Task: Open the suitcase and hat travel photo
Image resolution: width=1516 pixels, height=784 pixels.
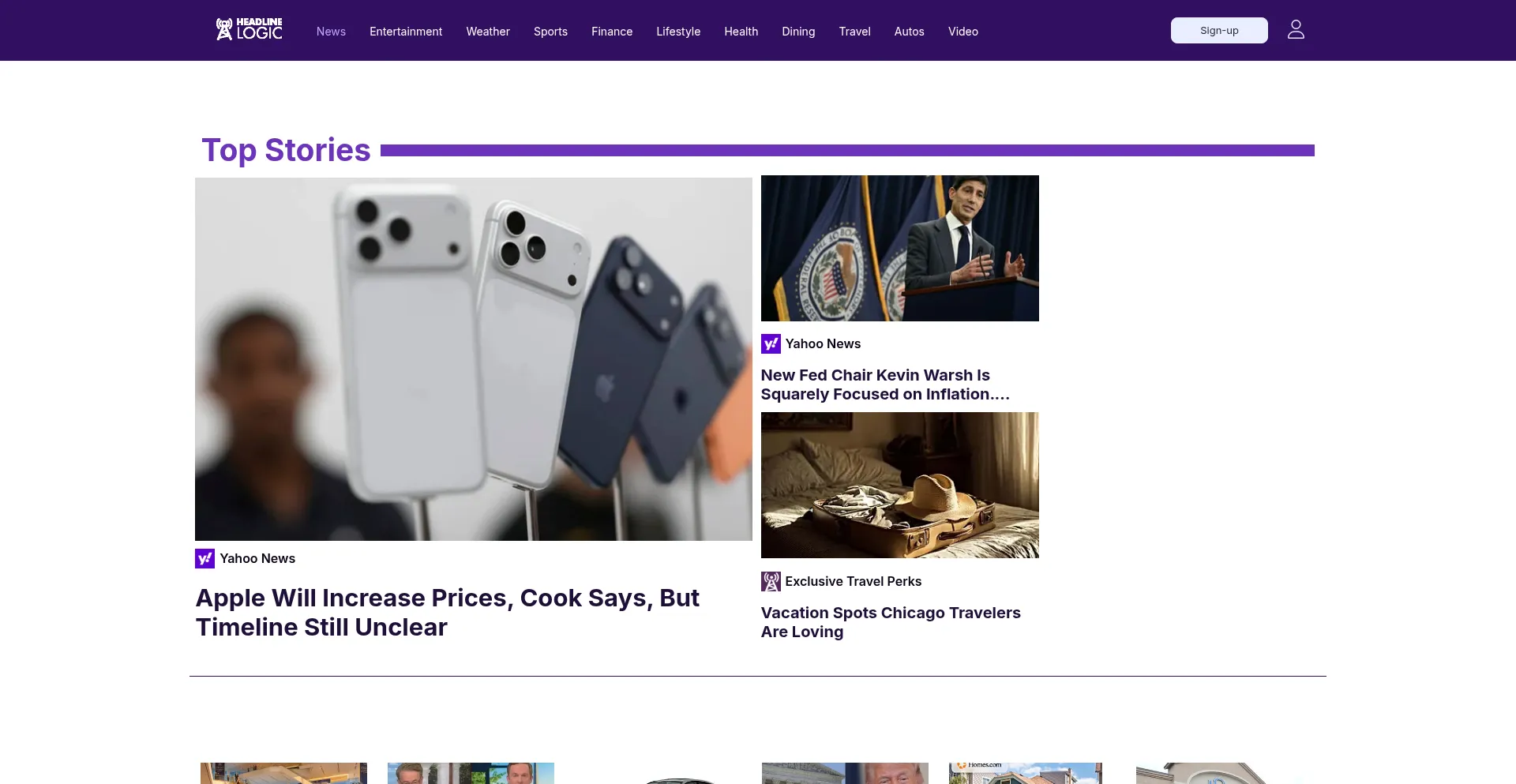Action: [x=900, y=485]
